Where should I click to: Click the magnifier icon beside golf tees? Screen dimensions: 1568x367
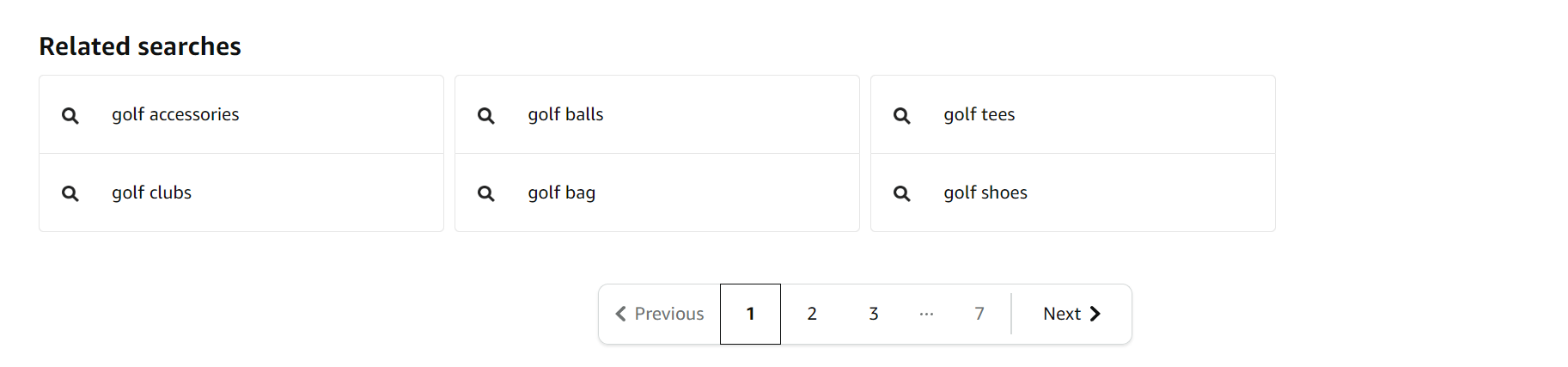click(902, 115)
